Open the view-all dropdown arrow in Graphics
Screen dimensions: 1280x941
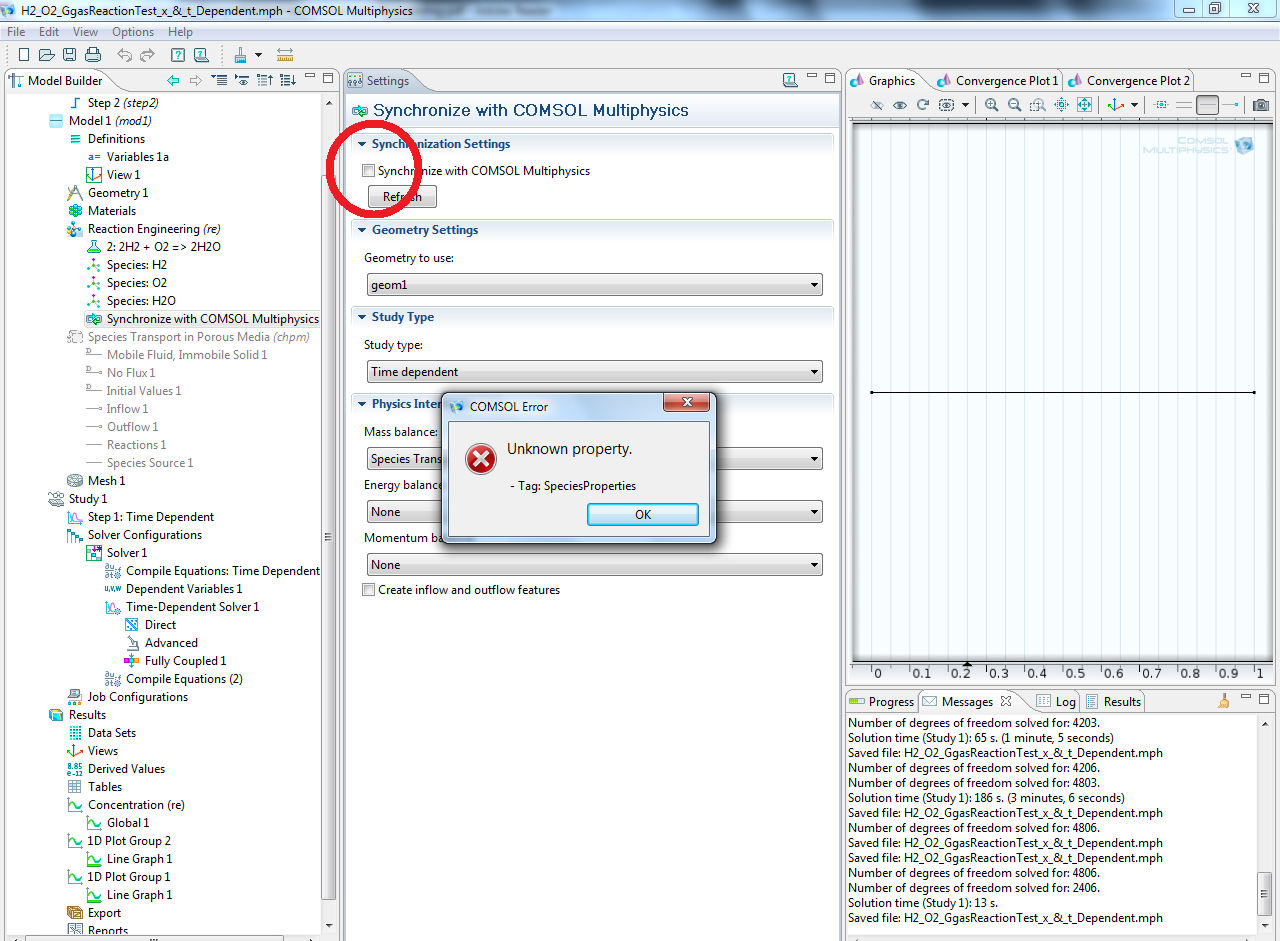965,105
